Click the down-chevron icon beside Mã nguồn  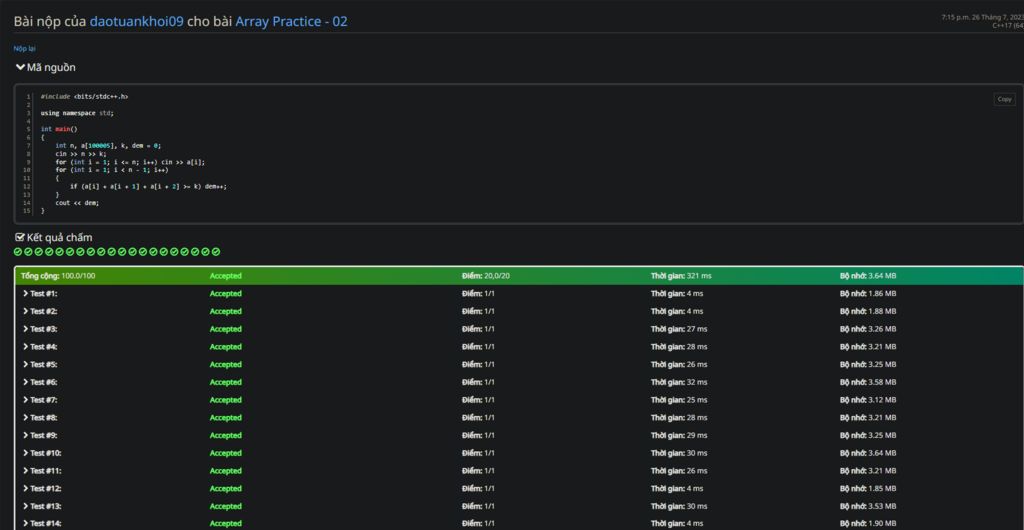point(20,67)
